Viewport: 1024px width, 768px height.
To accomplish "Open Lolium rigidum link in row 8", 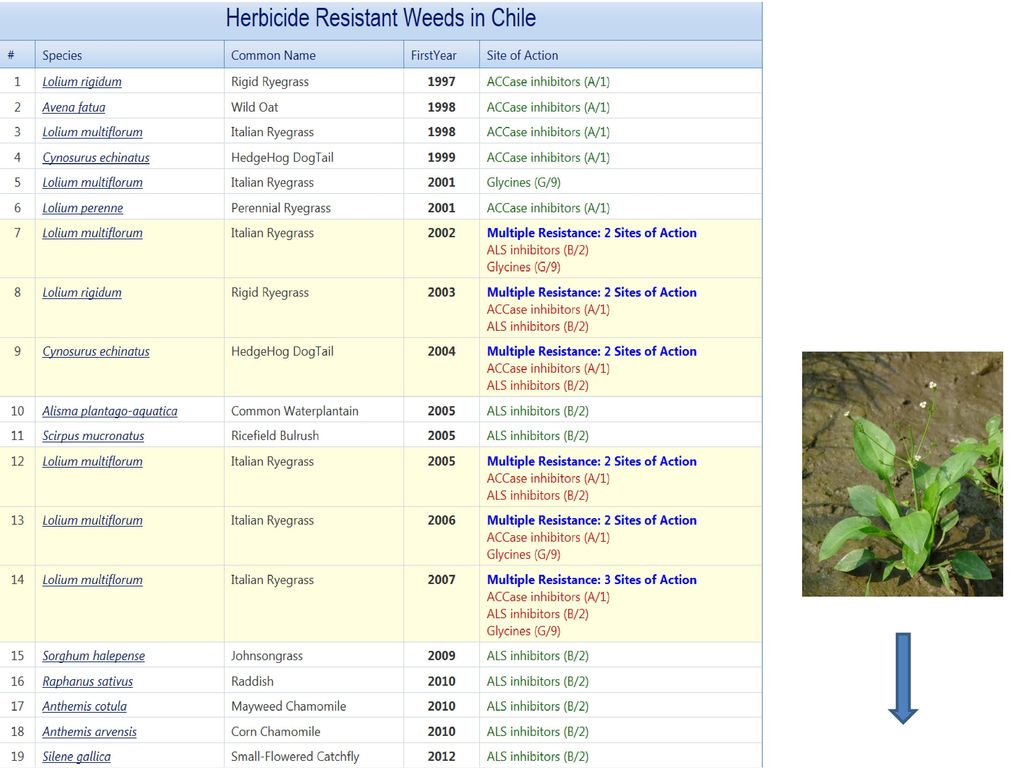I will 82,293.
